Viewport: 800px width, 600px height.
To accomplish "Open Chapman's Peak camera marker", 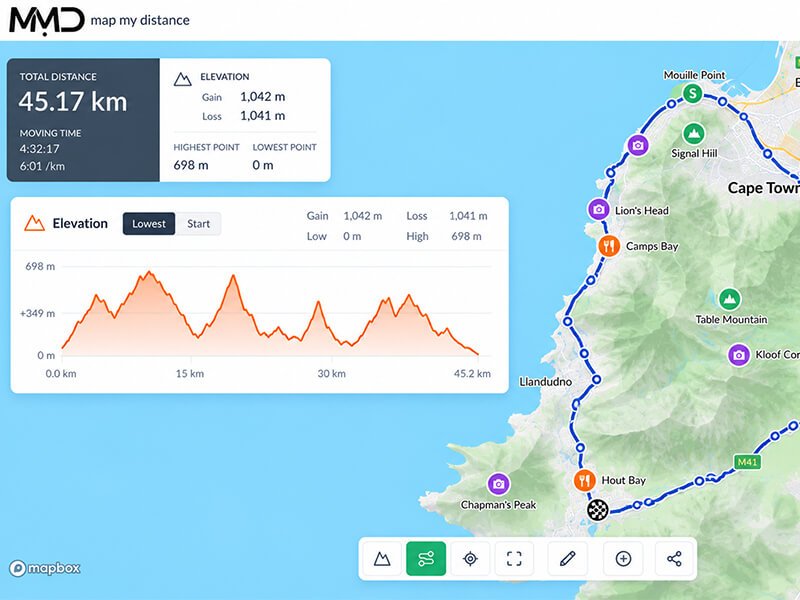I will coord(498,484).
